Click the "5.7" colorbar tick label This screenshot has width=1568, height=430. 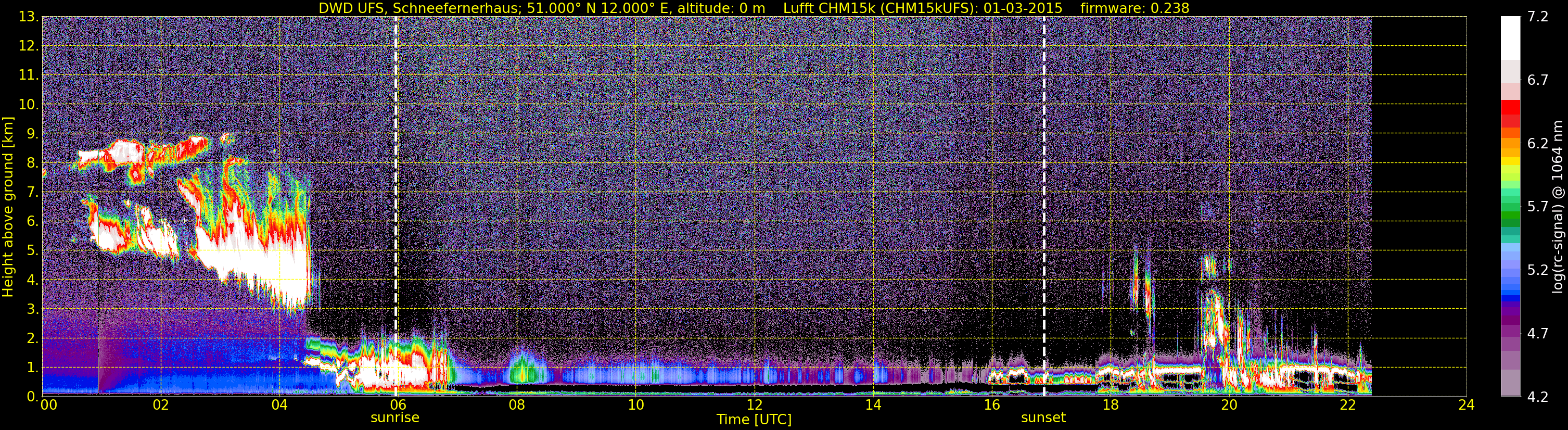(1538, 207)
